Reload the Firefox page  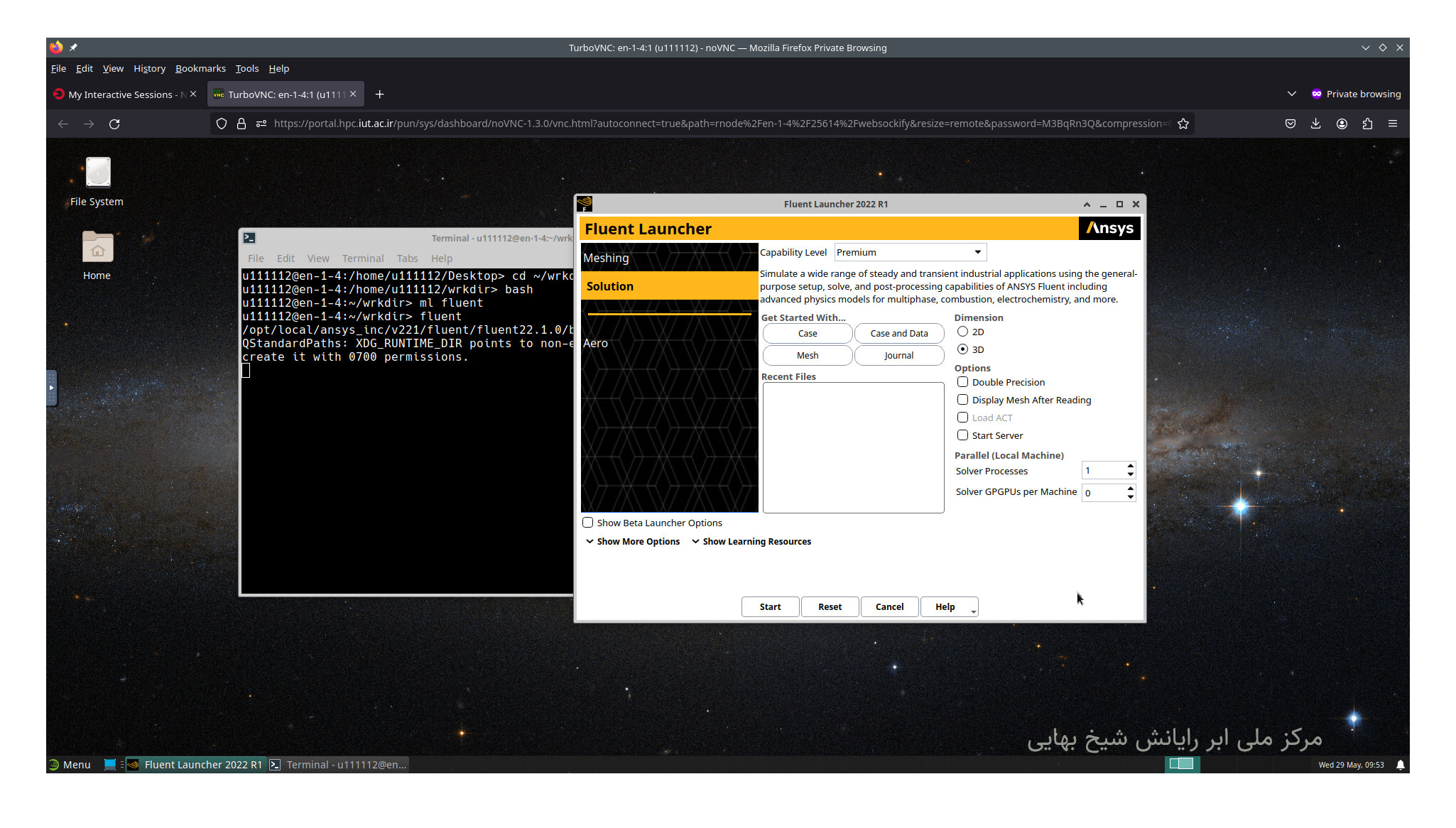(x=114, y=124)
